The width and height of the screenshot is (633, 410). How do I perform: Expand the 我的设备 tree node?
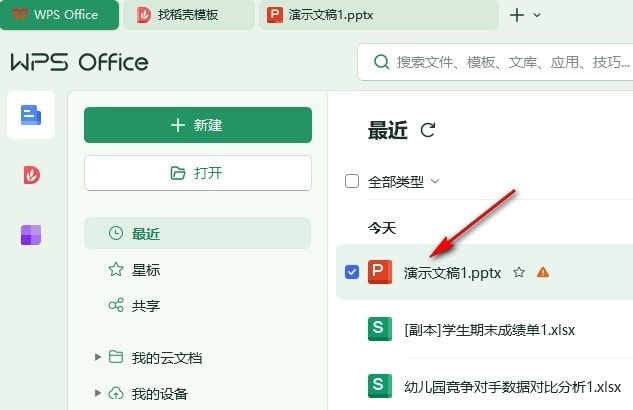[97, 393]
